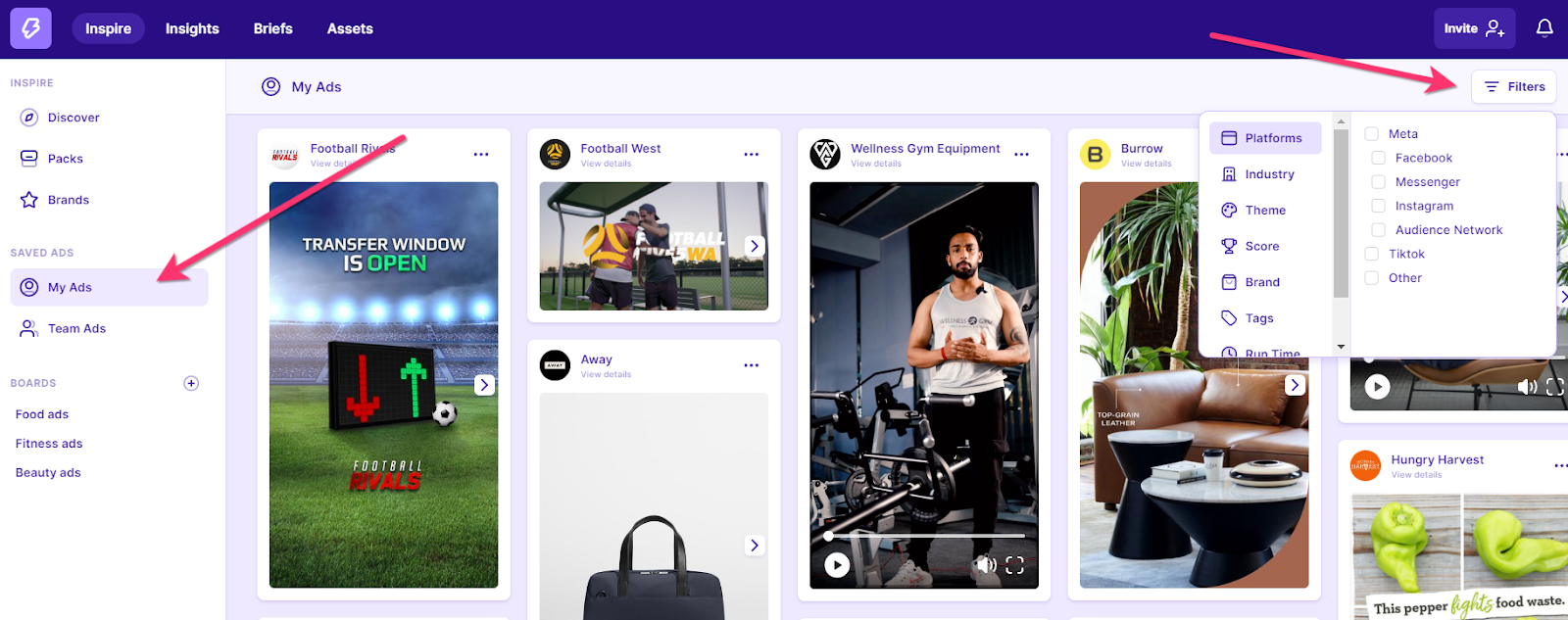Play the Wellness Gym Equipment video
1568x620 pixels.
click(837, 565)
